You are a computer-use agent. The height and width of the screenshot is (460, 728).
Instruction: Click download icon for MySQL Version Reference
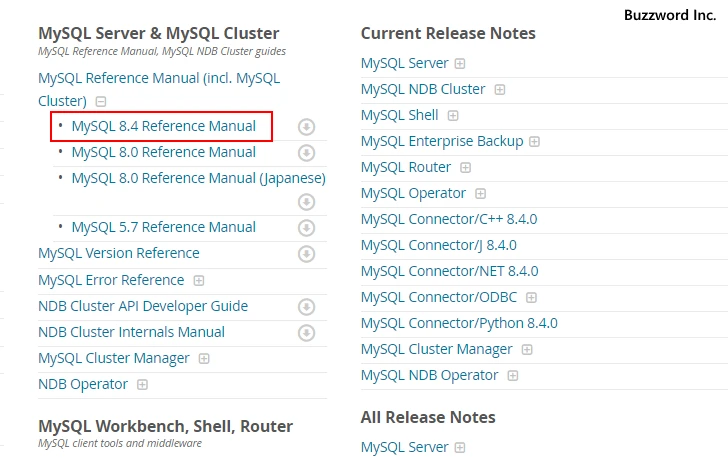coord(307,254)
